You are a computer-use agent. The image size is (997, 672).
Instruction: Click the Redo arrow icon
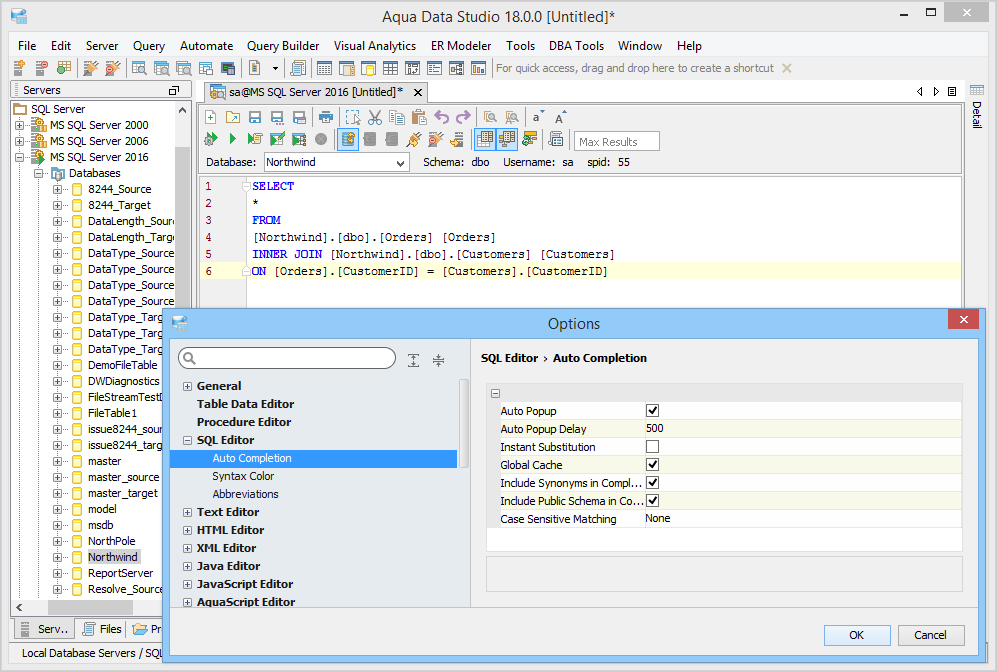pos(462,117)
